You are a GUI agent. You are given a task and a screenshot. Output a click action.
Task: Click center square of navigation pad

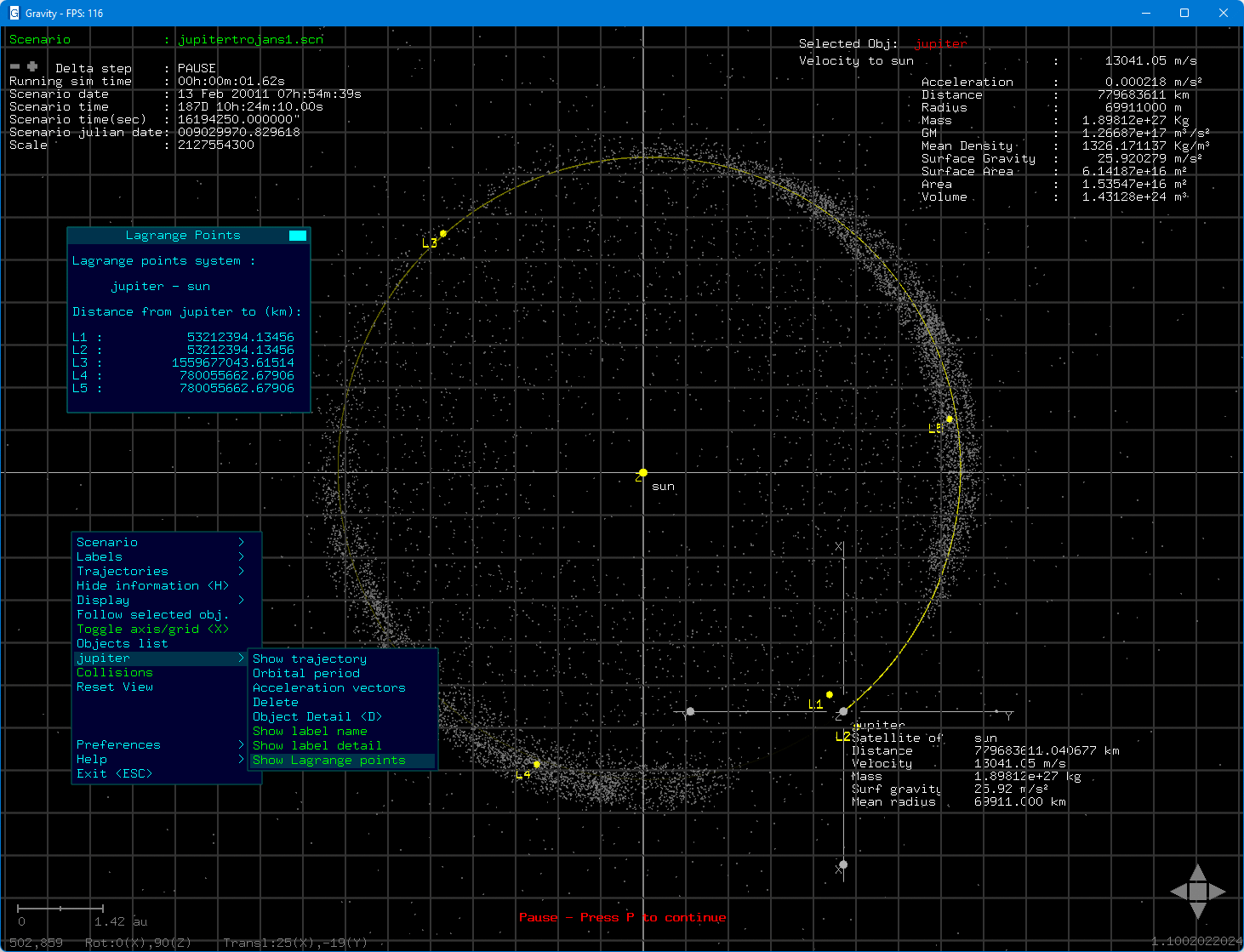(1198, 892)
